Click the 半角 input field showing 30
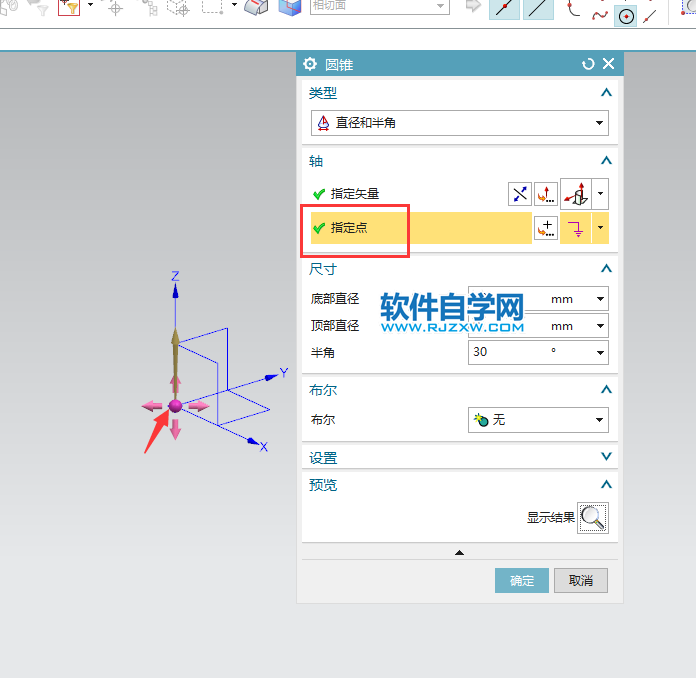 tap(506, 352)
